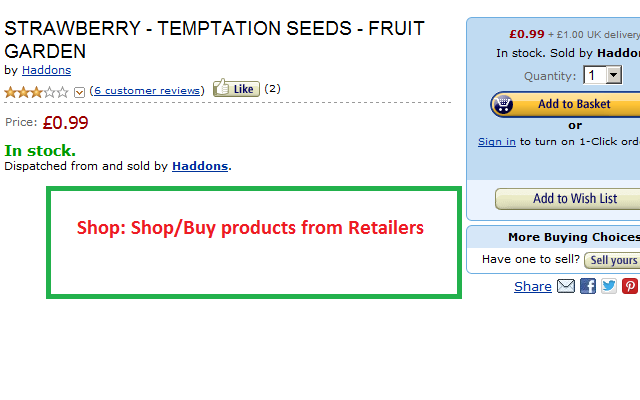Click the Sell yours button
The height and width of the screenshot is (400, 640).
click(612, 260)
